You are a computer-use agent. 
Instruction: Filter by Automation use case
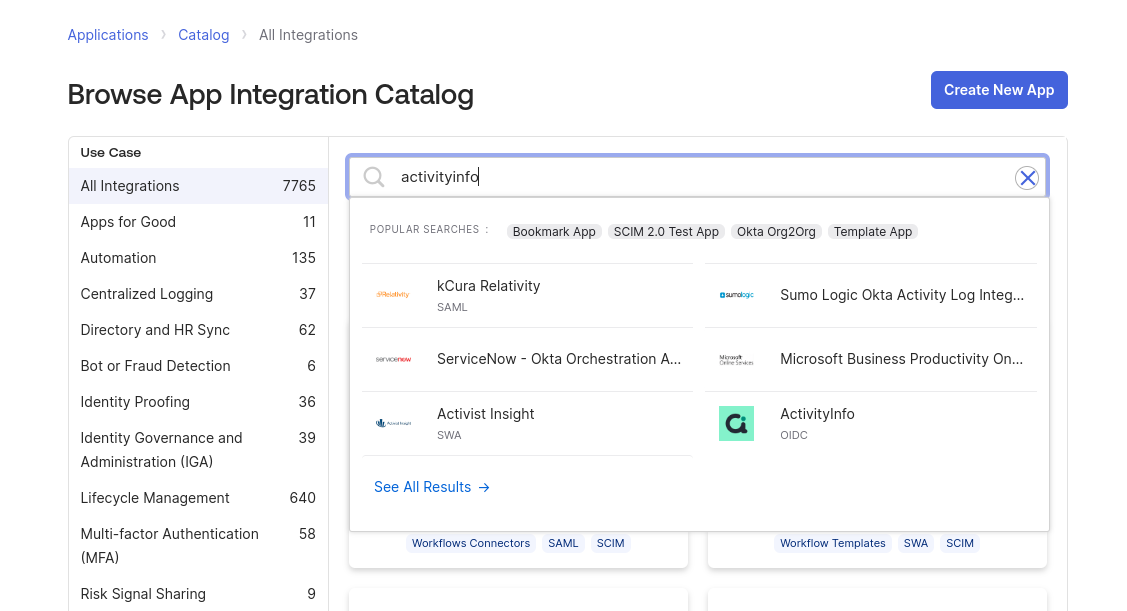coord(198,258)
